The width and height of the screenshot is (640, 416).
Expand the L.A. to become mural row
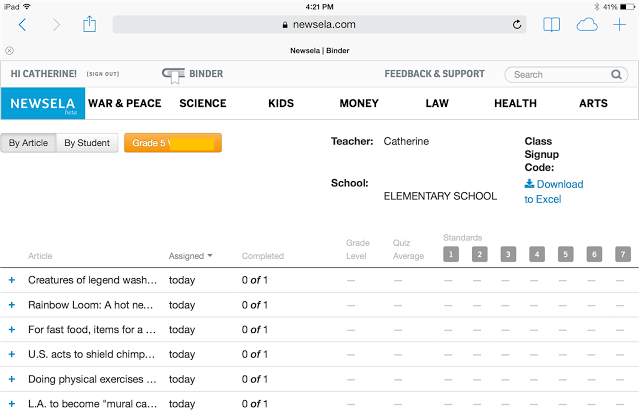click(x=12, y=404)
